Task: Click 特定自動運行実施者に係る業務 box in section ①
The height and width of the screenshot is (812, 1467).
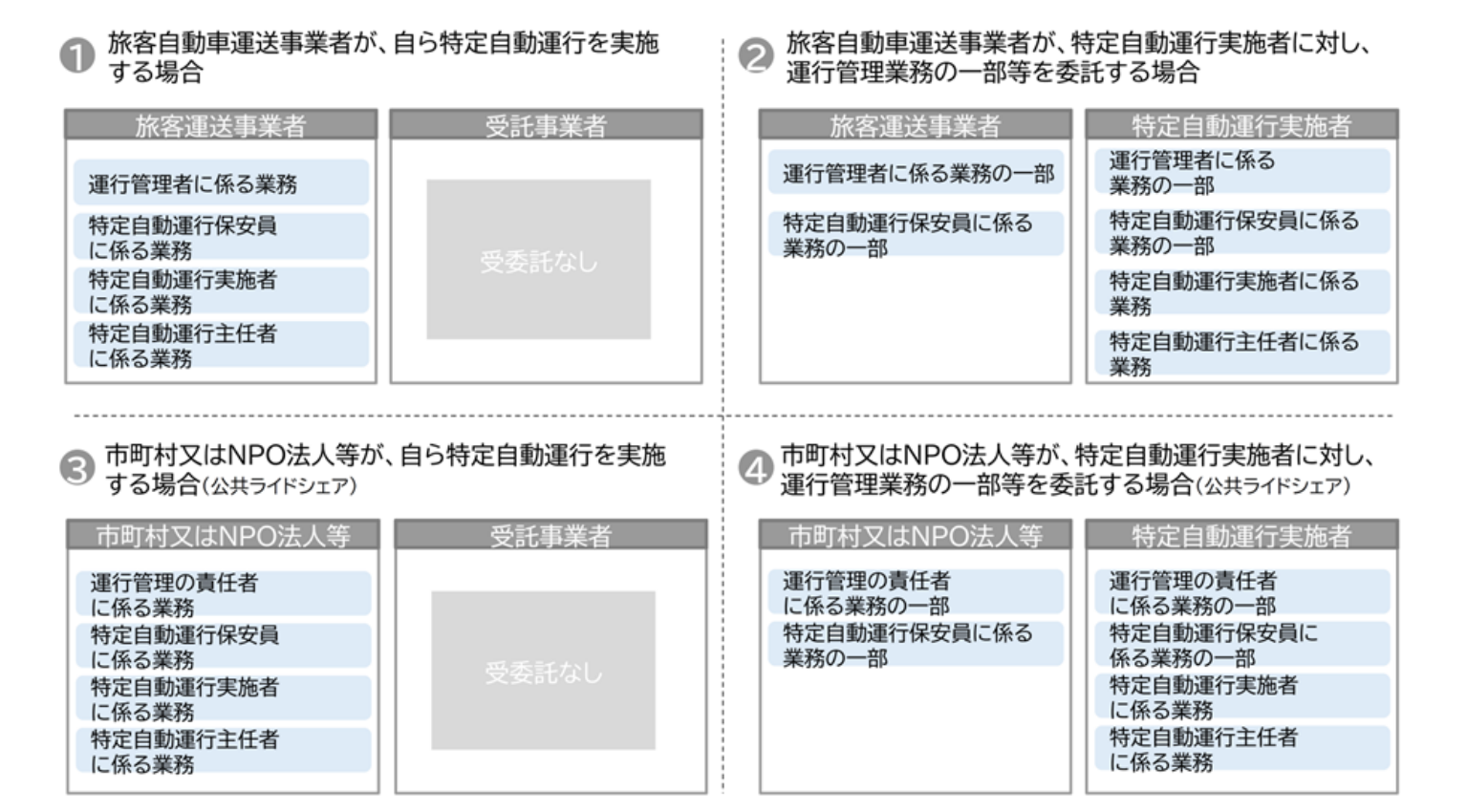Action: pos(222,291)
